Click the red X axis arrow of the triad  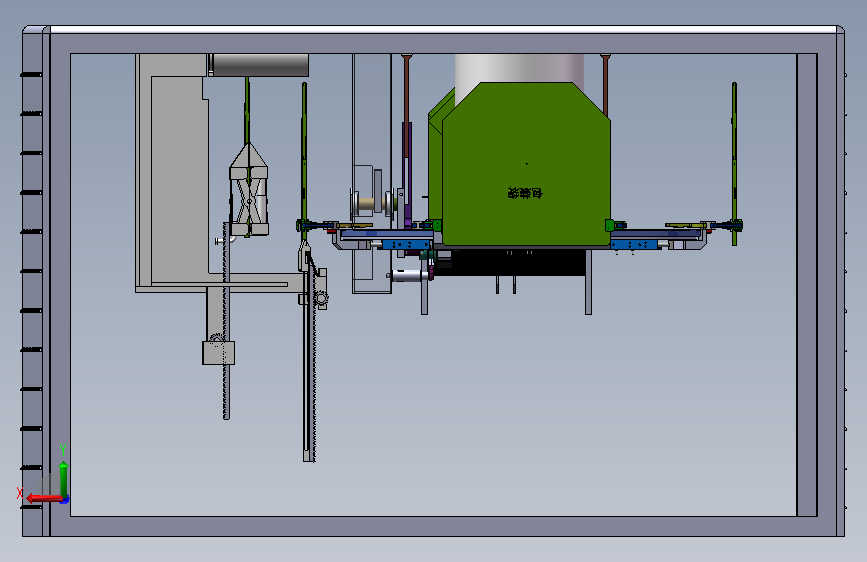[43, 498]
